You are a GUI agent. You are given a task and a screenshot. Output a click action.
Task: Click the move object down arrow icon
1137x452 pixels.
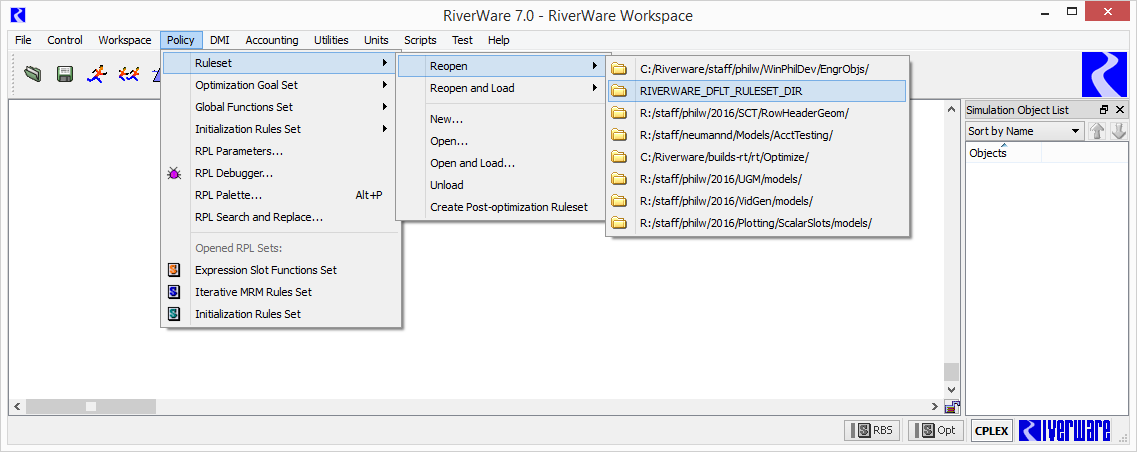click(1118, 131)
